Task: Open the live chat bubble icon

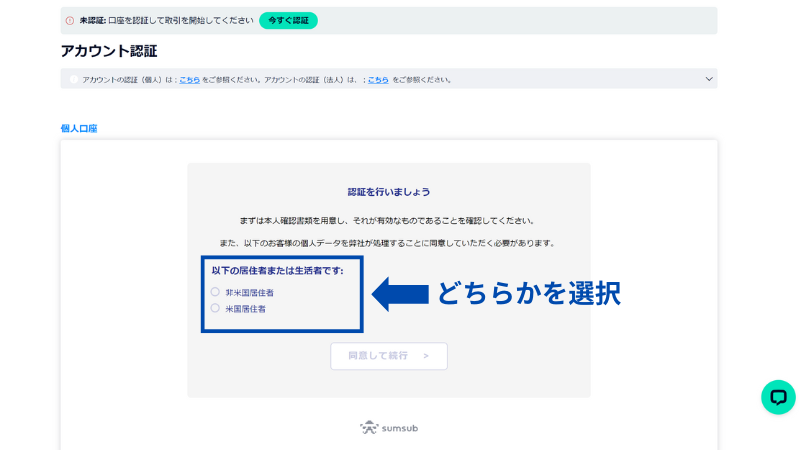Action: pos(778,397)
